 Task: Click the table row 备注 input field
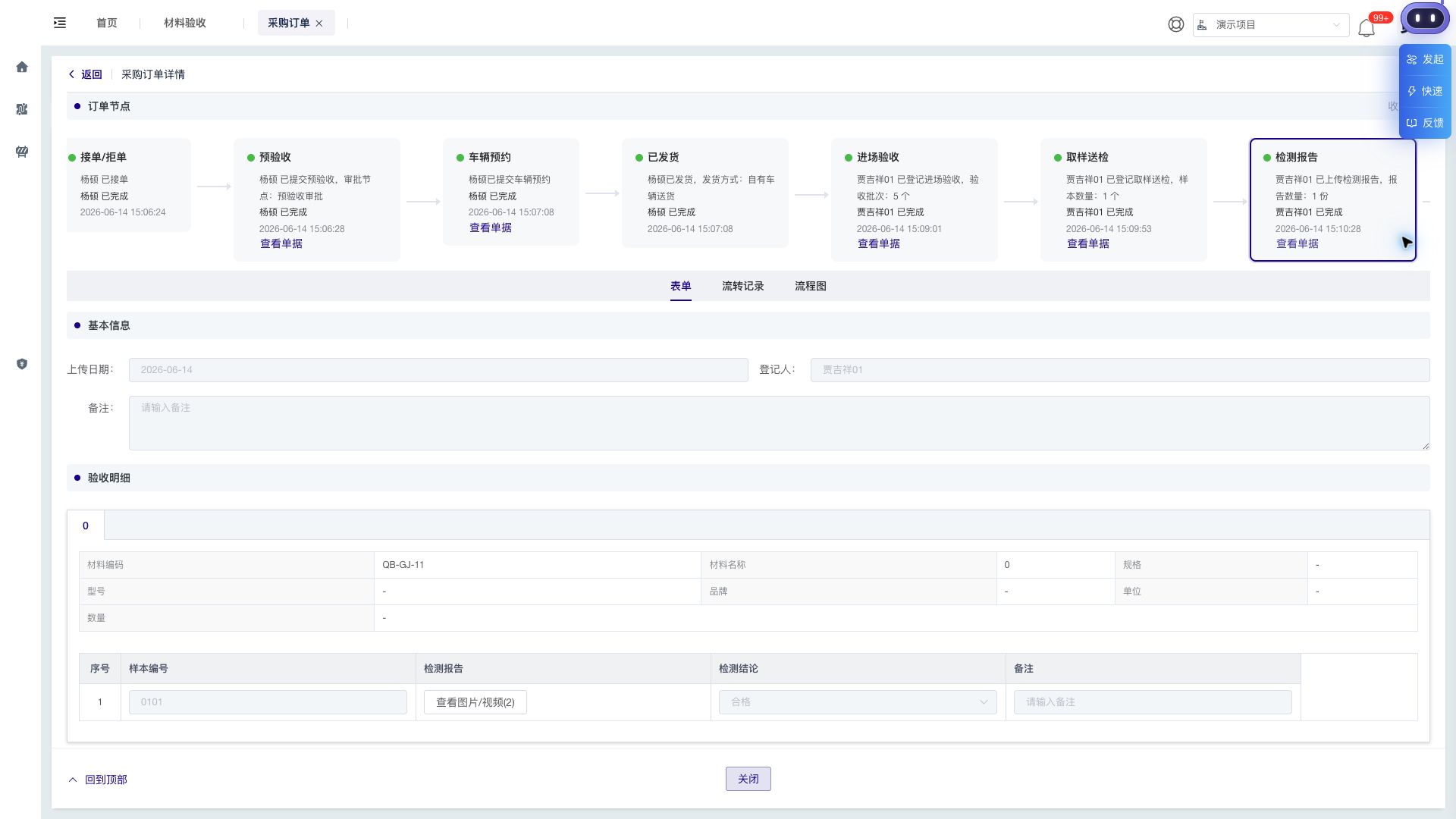tap(1153, 702)
